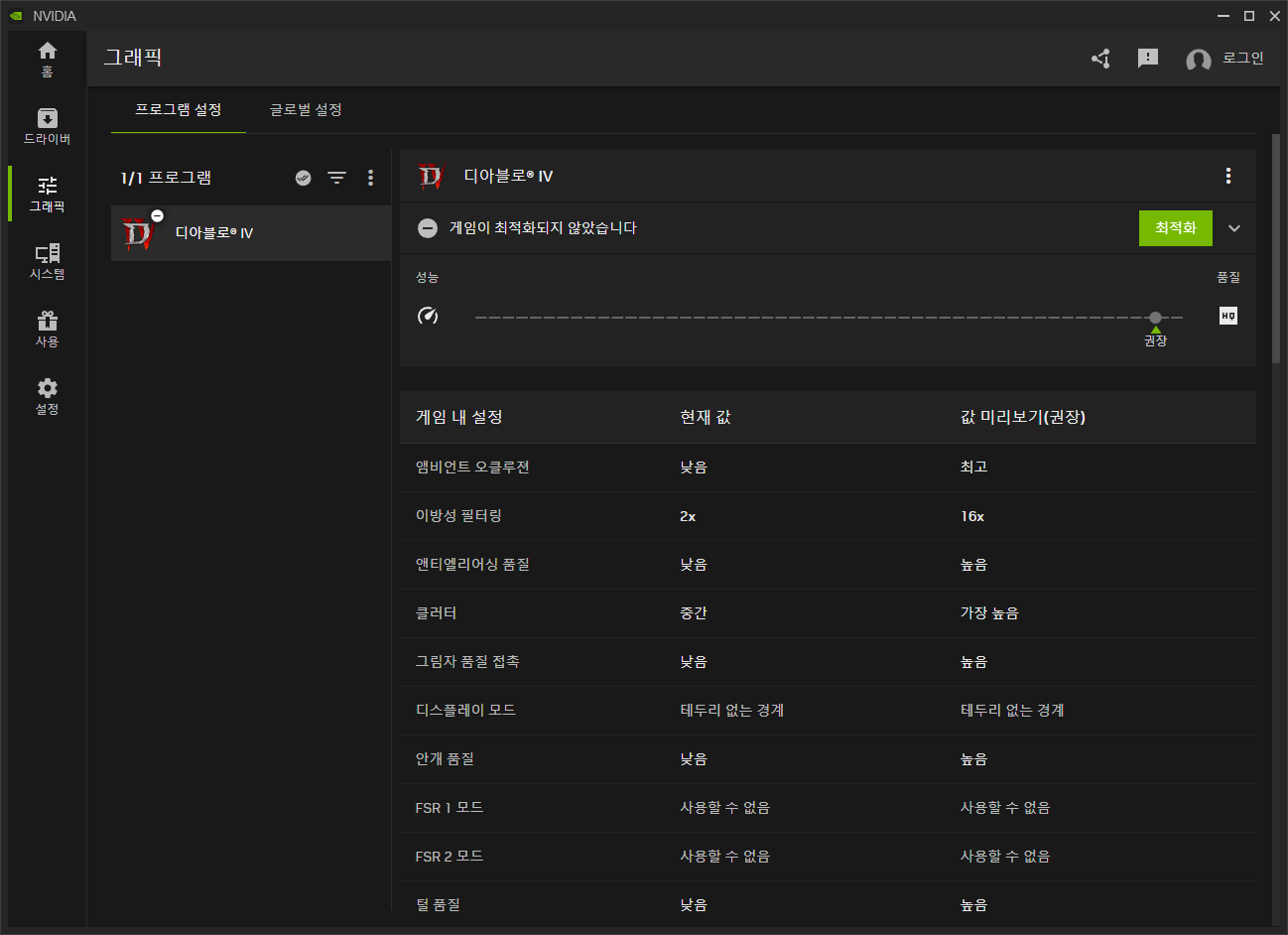
Task: Click the 안개 품질 setting label
Action: [x=445, y=759]
